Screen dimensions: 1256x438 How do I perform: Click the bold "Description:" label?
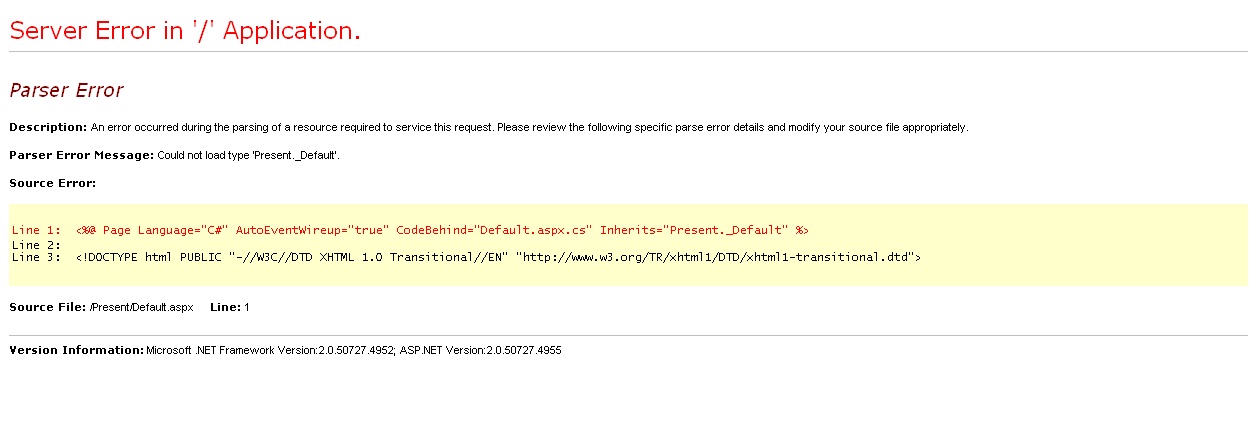coord(48,127)
